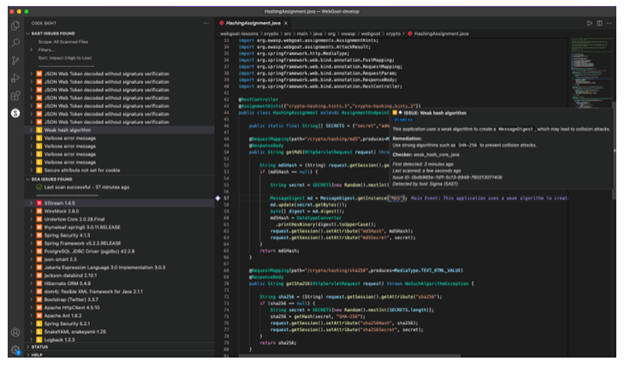Collapse the SAST ISSUES FOUND section
624x367 pixels.
click(x=119, y=33)
